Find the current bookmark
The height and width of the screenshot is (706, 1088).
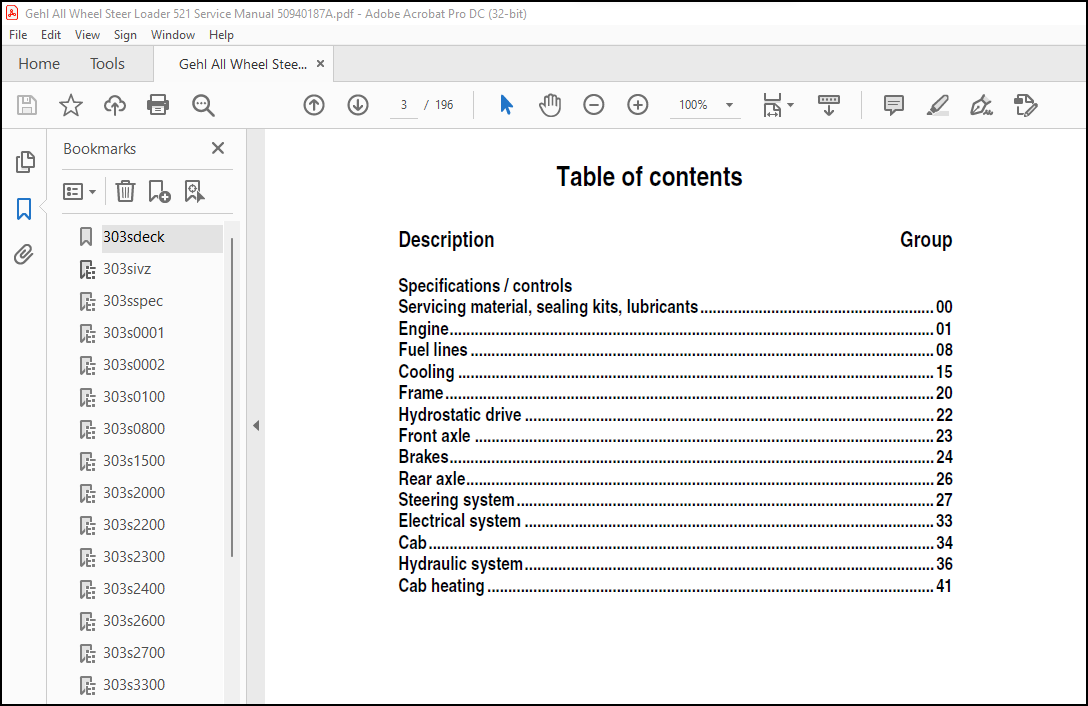pos(194,192)
